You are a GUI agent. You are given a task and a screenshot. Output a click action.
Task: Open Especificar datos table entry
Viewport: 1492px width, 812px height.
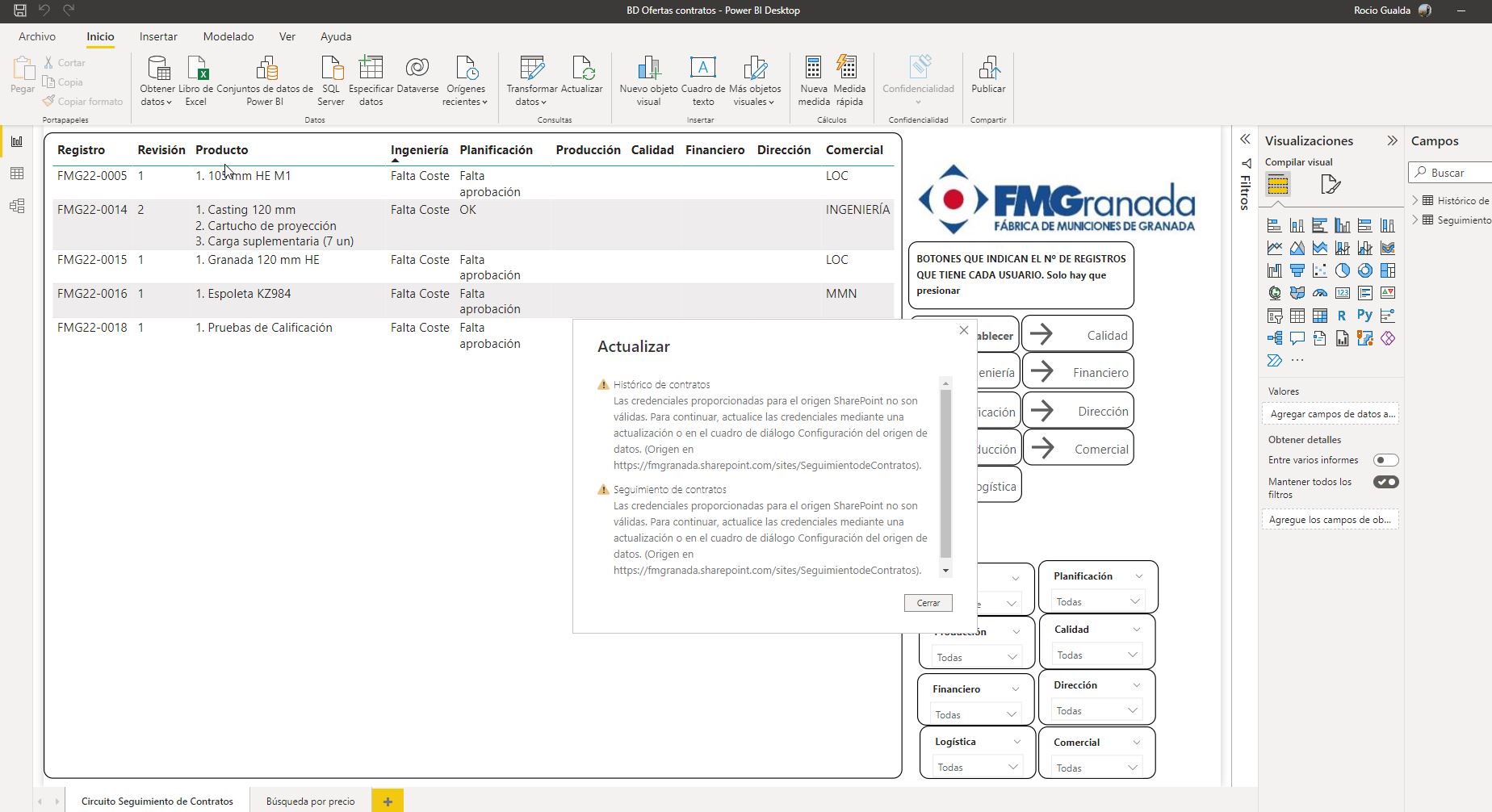(371, 81)
